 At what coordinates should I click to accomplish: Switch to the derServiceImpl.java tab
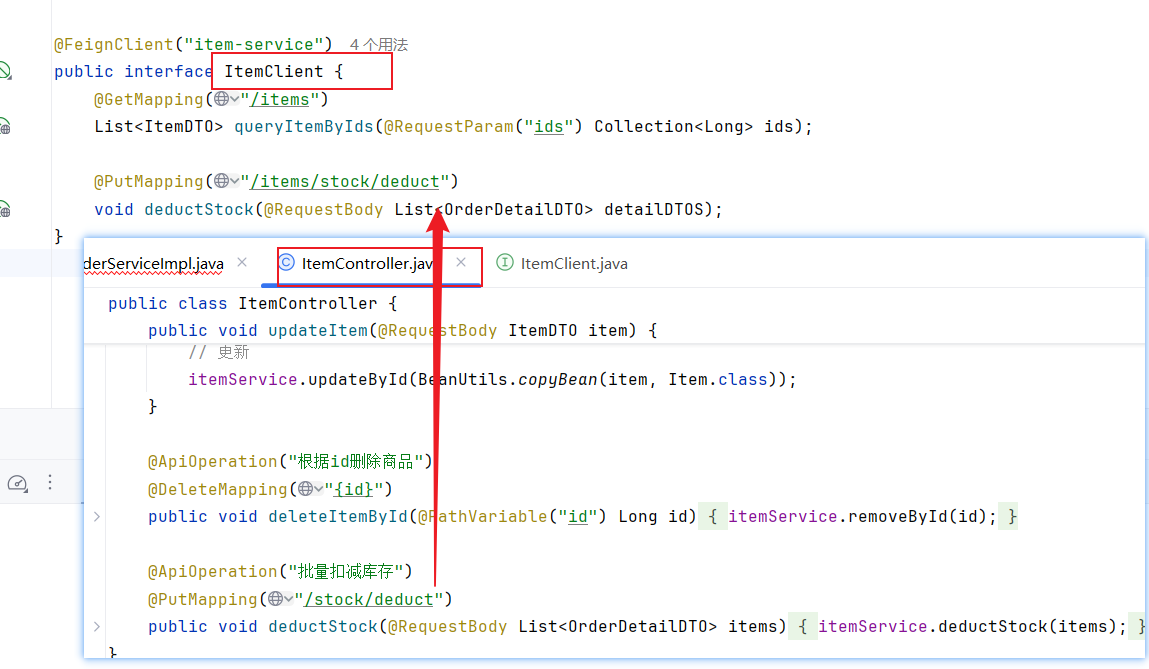[153, 264]
